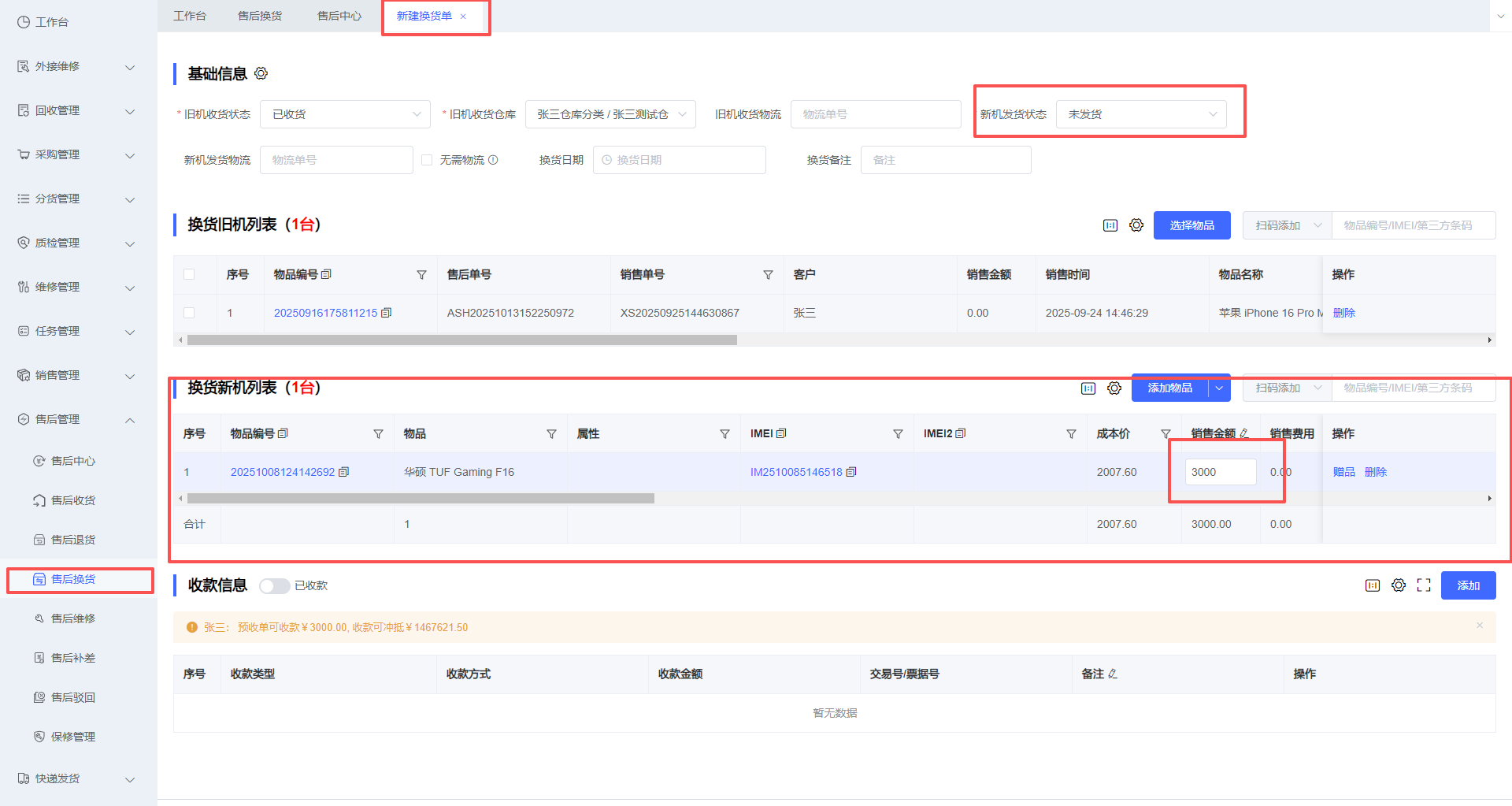
Task: Click gear icon in 换货新机列表 header
Action: (1114, 388)
